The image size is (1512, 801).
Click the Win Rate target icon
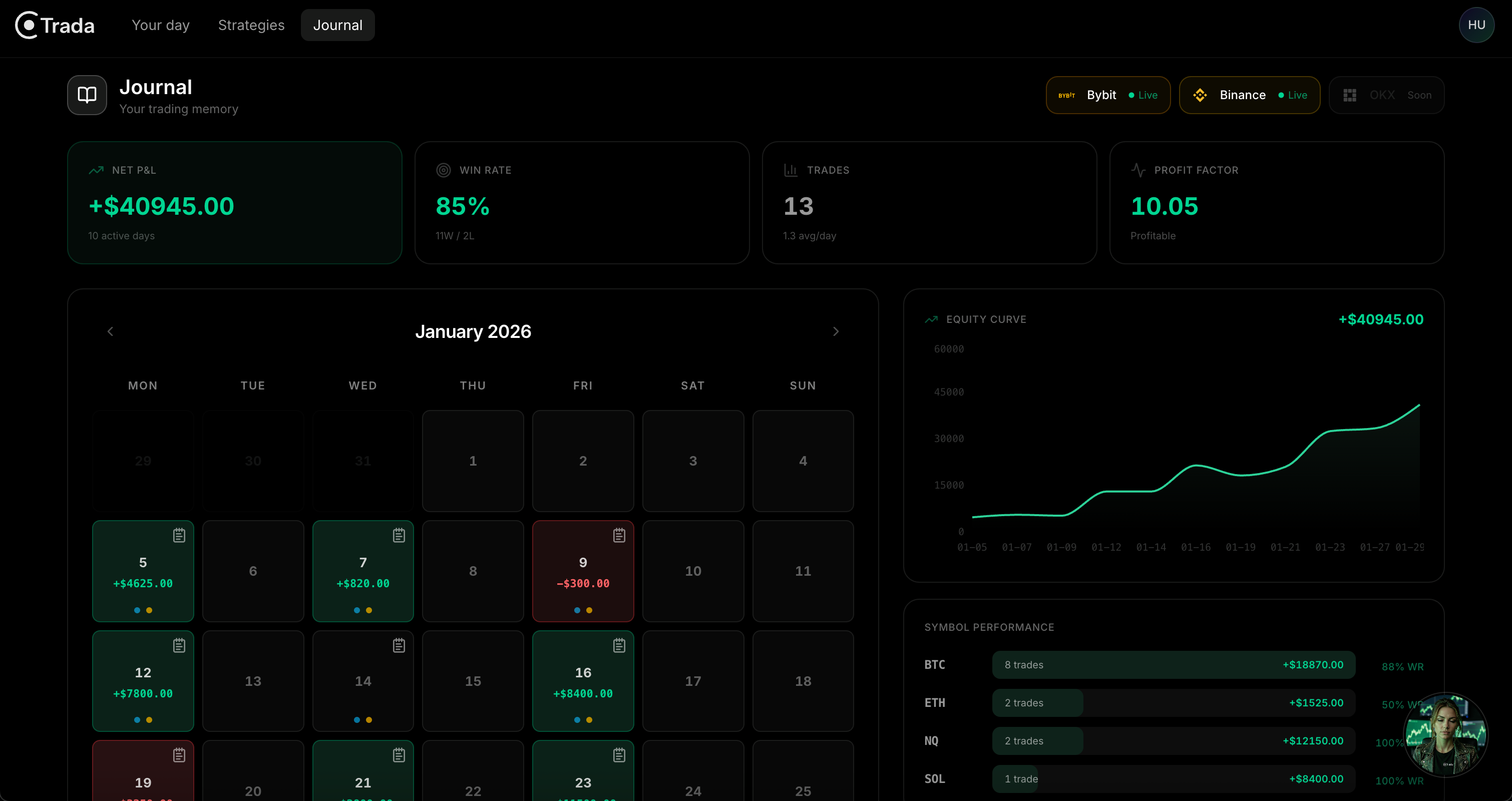pyautogui.click(x=443, y=170)
